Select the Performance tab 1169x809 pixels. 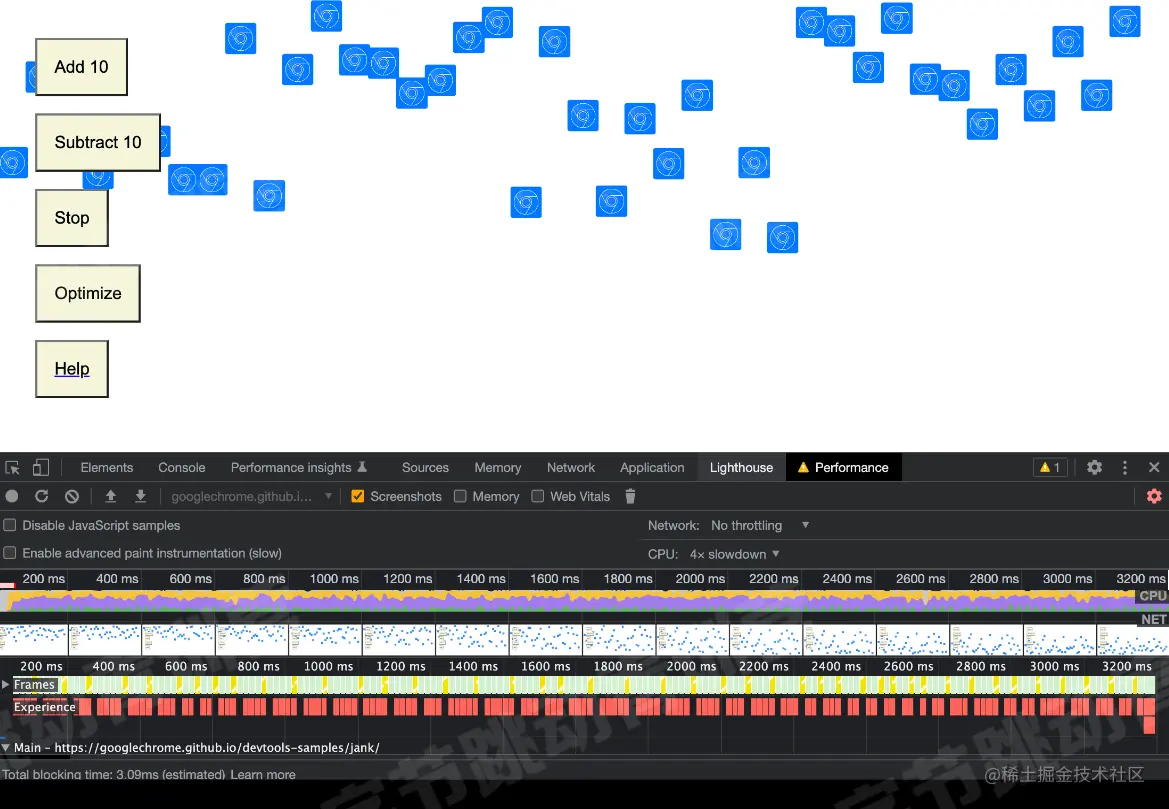(x=843, y=468)
